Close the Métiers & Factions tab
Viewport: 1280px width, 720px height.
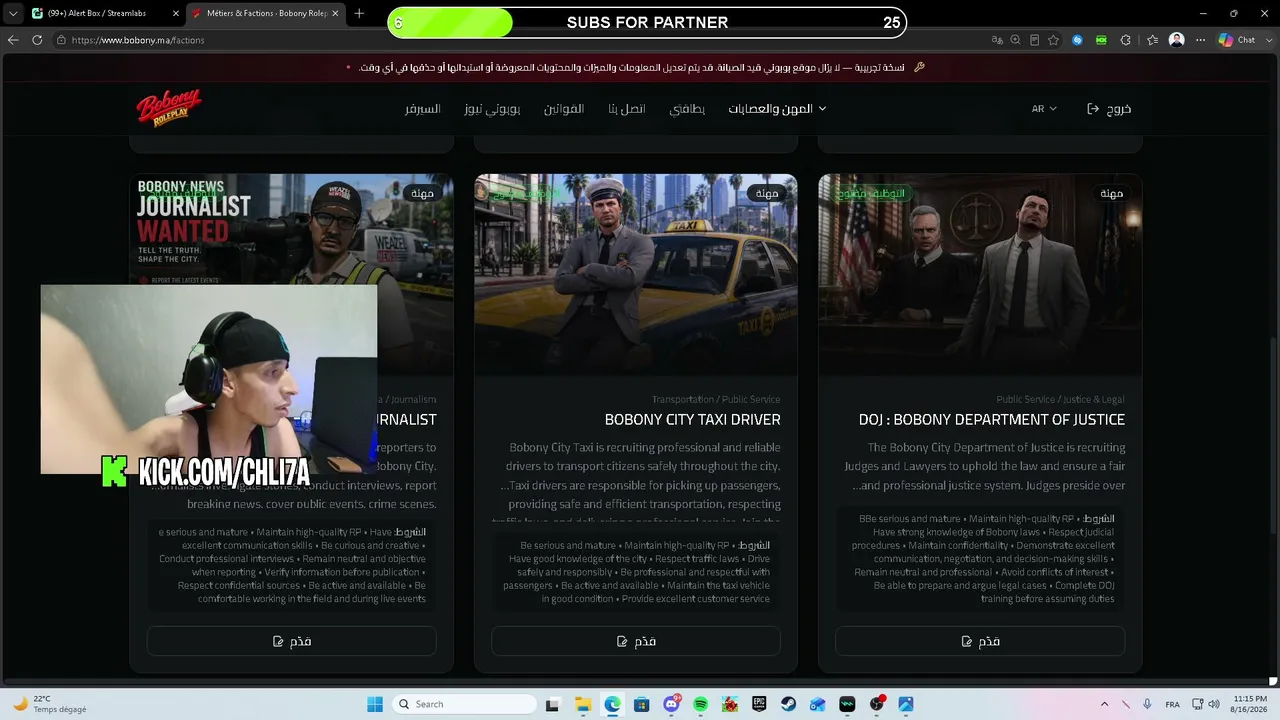tap(335, 13)
